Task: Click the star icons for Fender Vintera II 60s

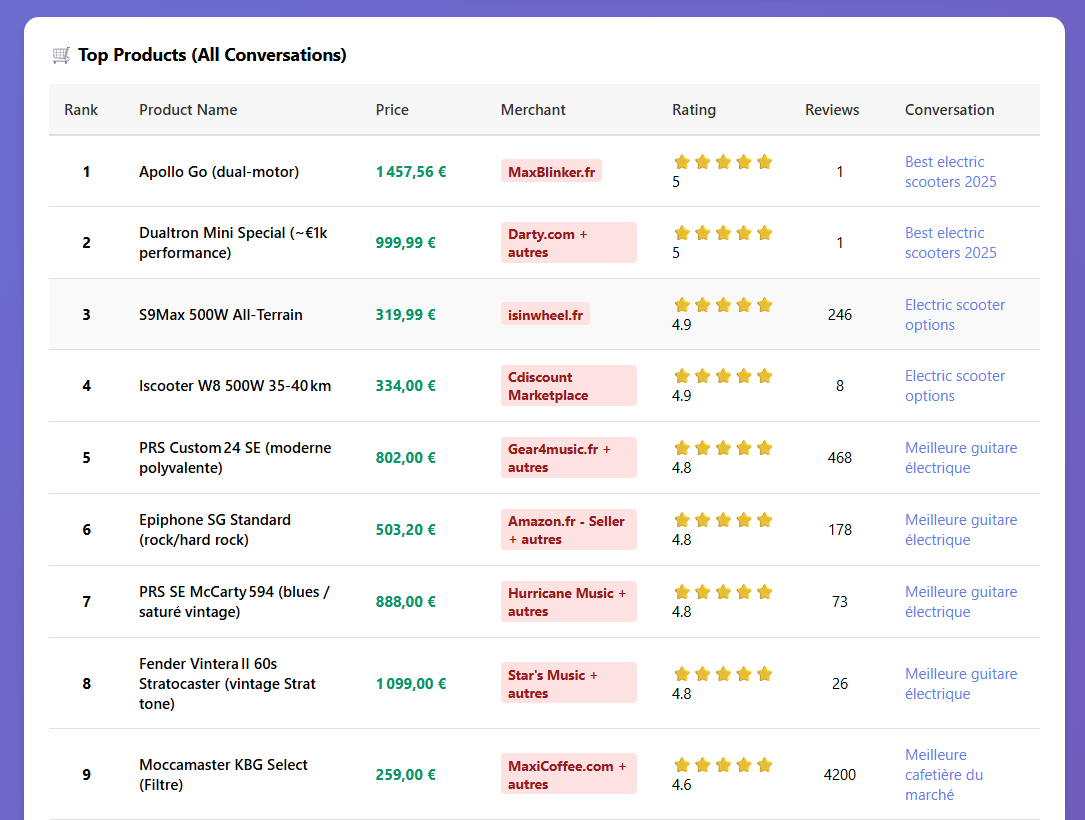Action: [x=723, y=674]
